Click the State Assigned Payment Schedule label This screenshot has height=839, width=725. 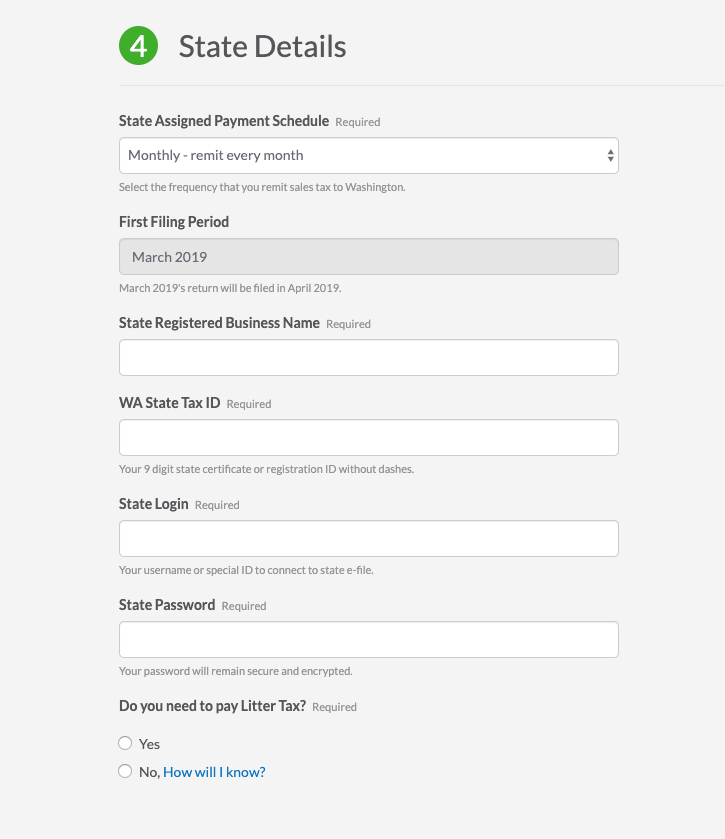224,121
